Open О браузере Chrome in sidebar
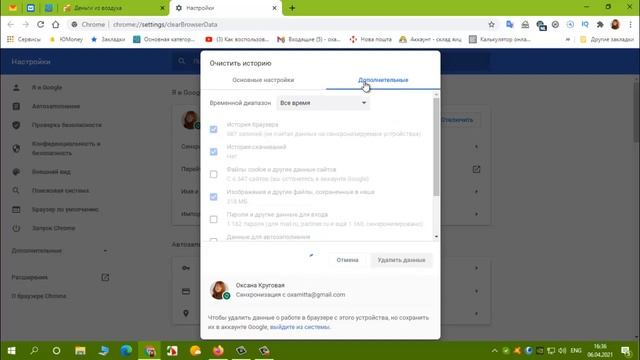Image resolution: width=640 pixels, height=360 pixels. coord(39,296)
